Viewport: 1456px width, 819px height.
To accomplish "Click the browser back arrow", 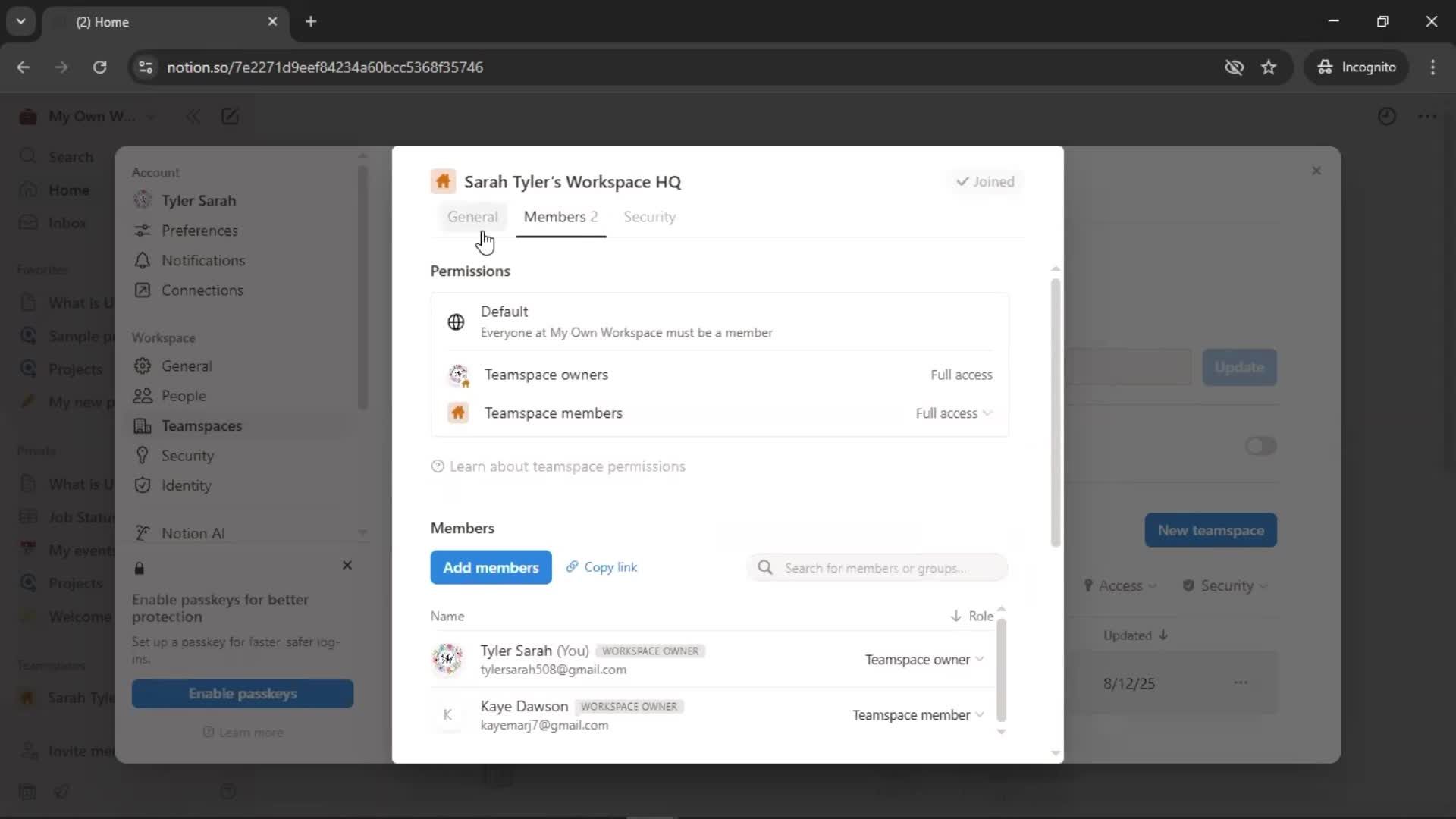I will pos(23,67).
